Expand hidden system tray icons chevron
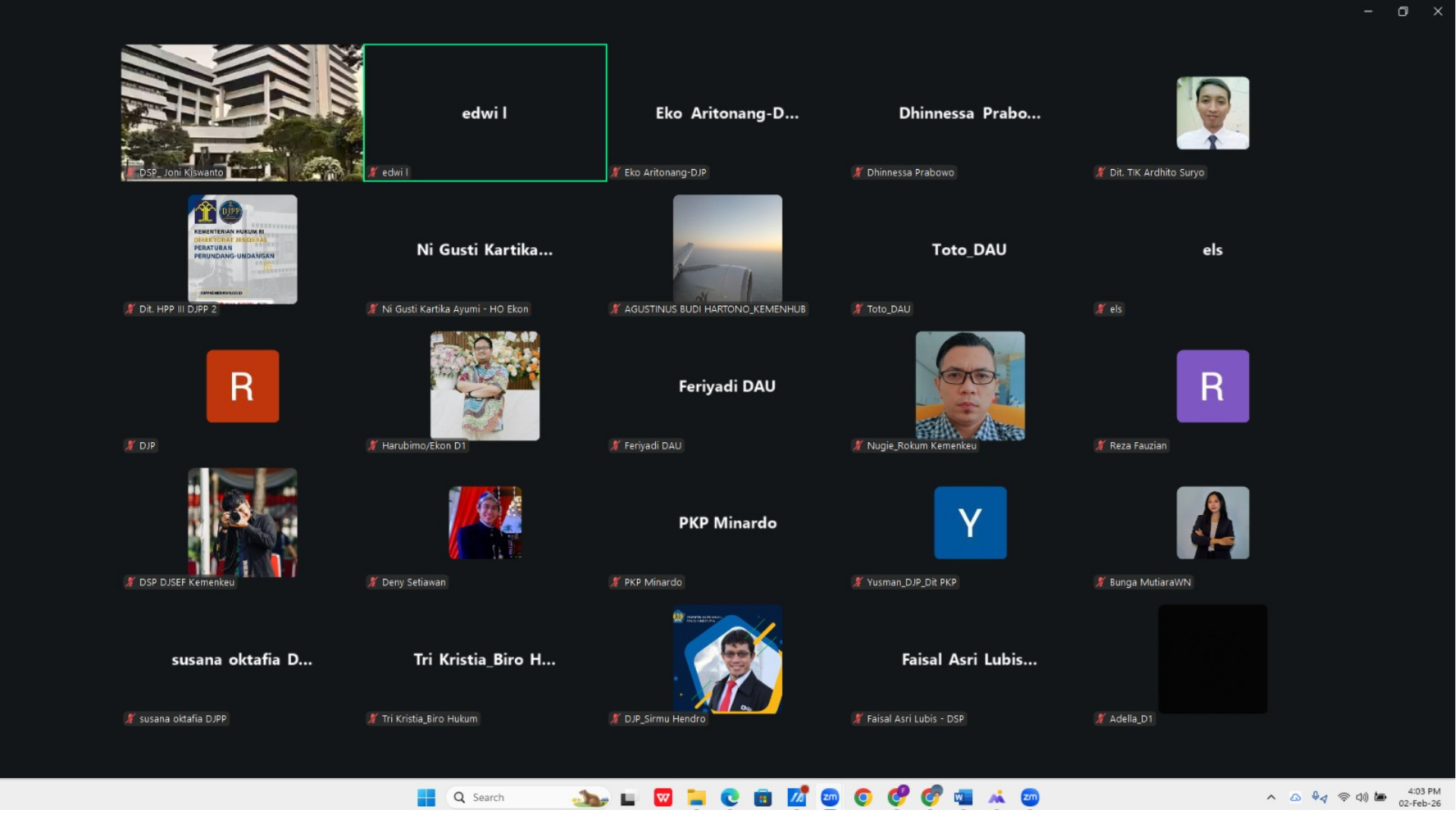The width and height of the screenshot is (1456, 819). 1271,797
